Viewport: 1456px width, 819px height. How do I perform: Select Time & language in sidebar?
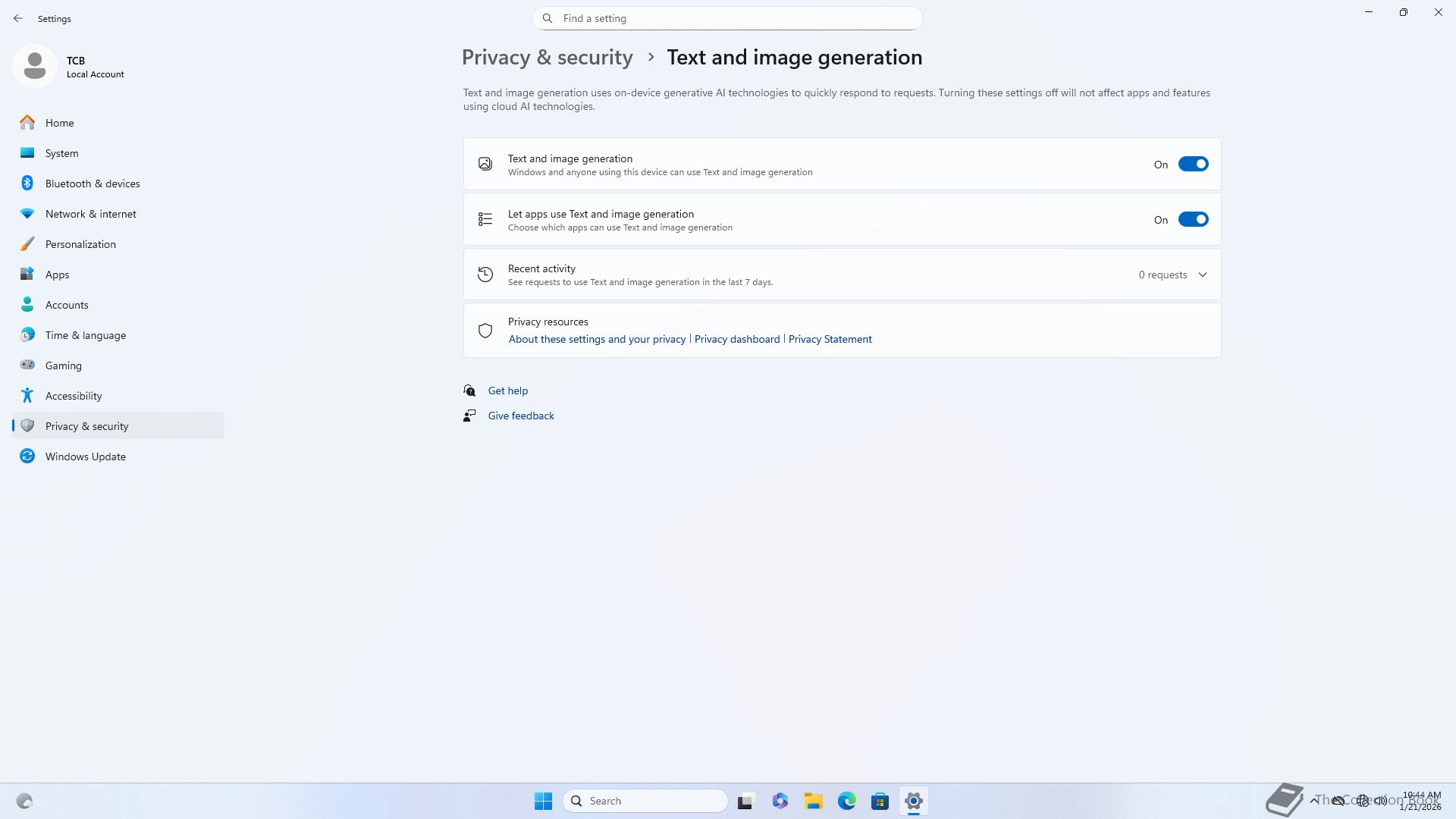click(85, 335)
